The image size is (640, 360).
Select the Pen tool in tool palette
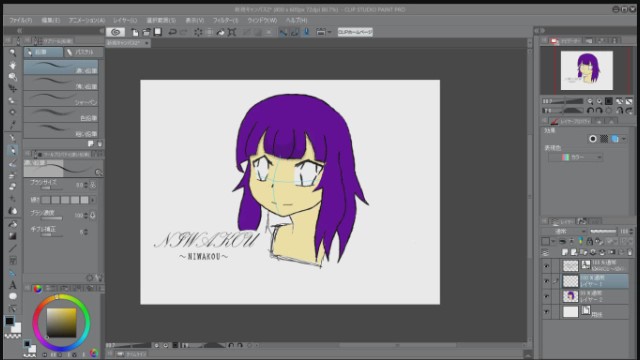click(x=13, y=138)
